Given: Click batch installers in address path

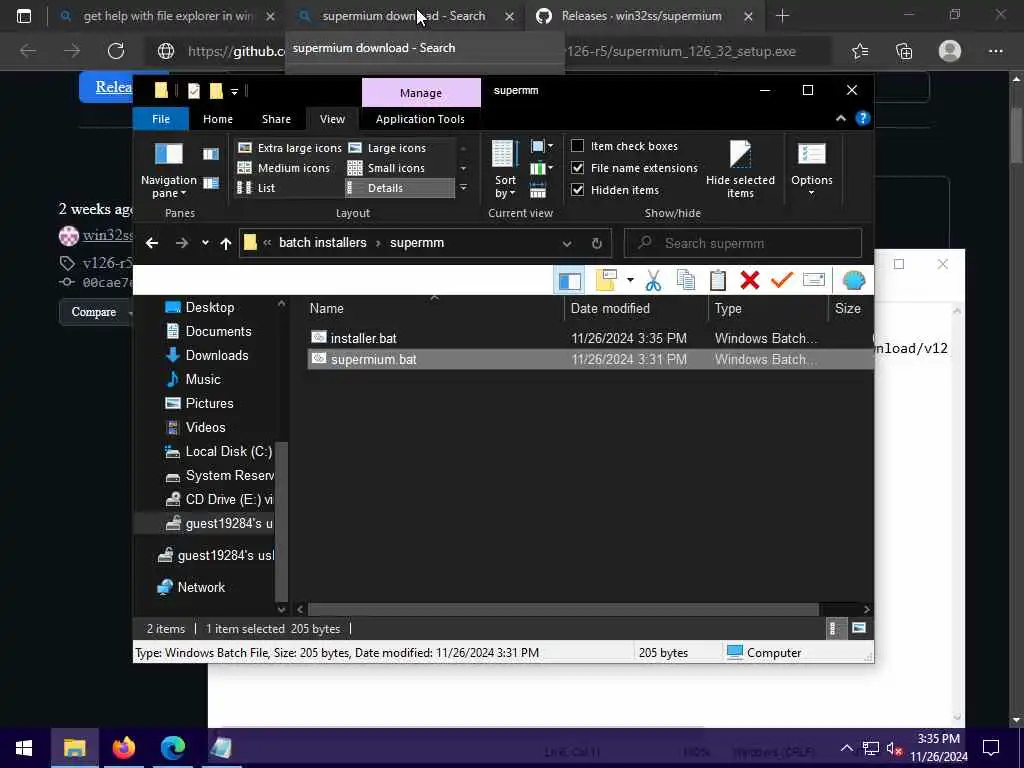Looking at the screenshot, I should point(323,243).
